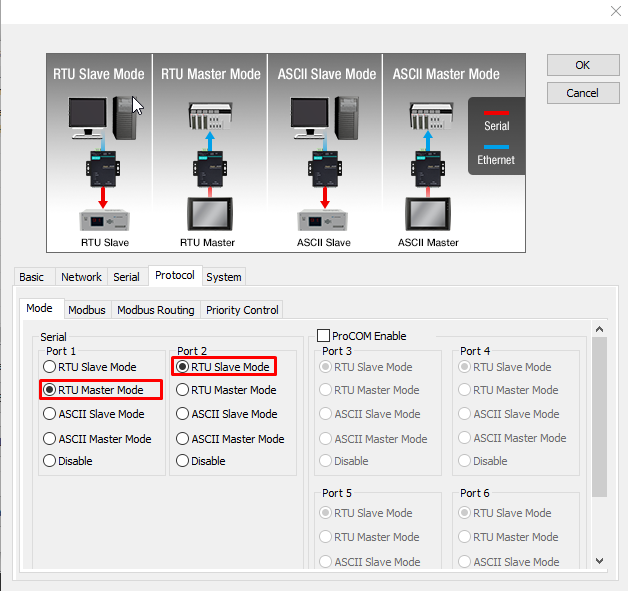Image resolution: width=628 pixels, height=591 pixels.
Task: Click the ASCII Slave device icon
Action: point(322,220)
